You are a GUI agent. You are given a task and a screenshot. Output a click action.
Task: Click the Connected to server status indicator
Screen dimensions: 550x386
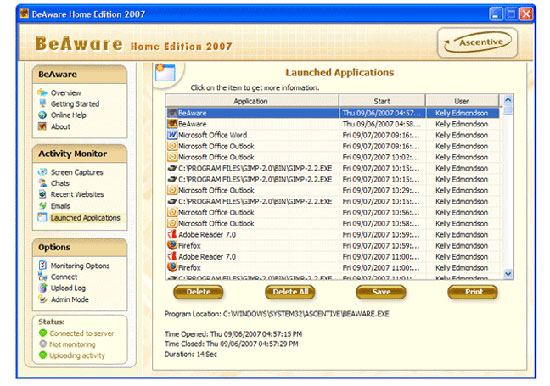43,333
